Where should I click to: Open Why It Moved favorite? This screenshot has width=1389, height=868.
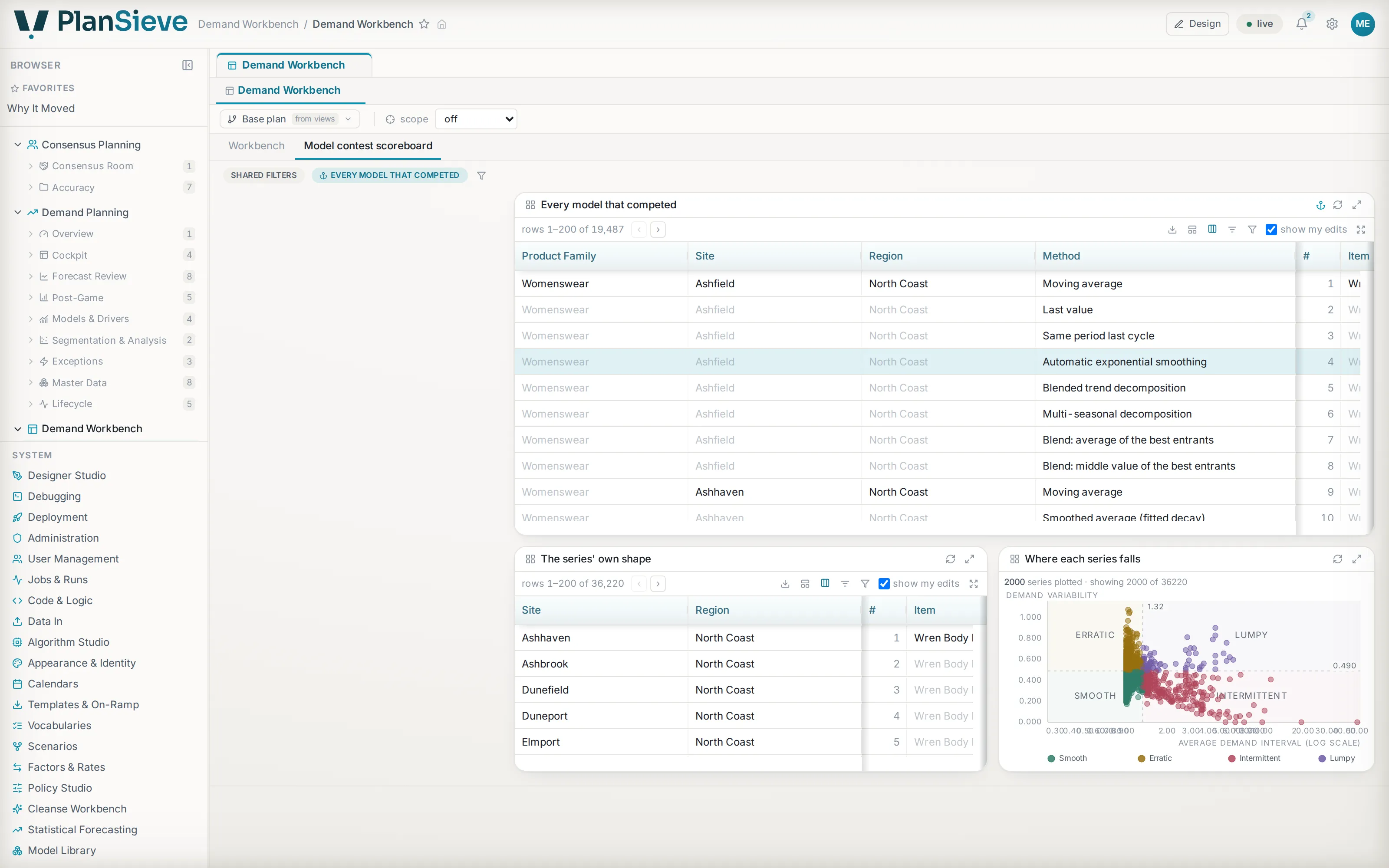coord(41,108)
